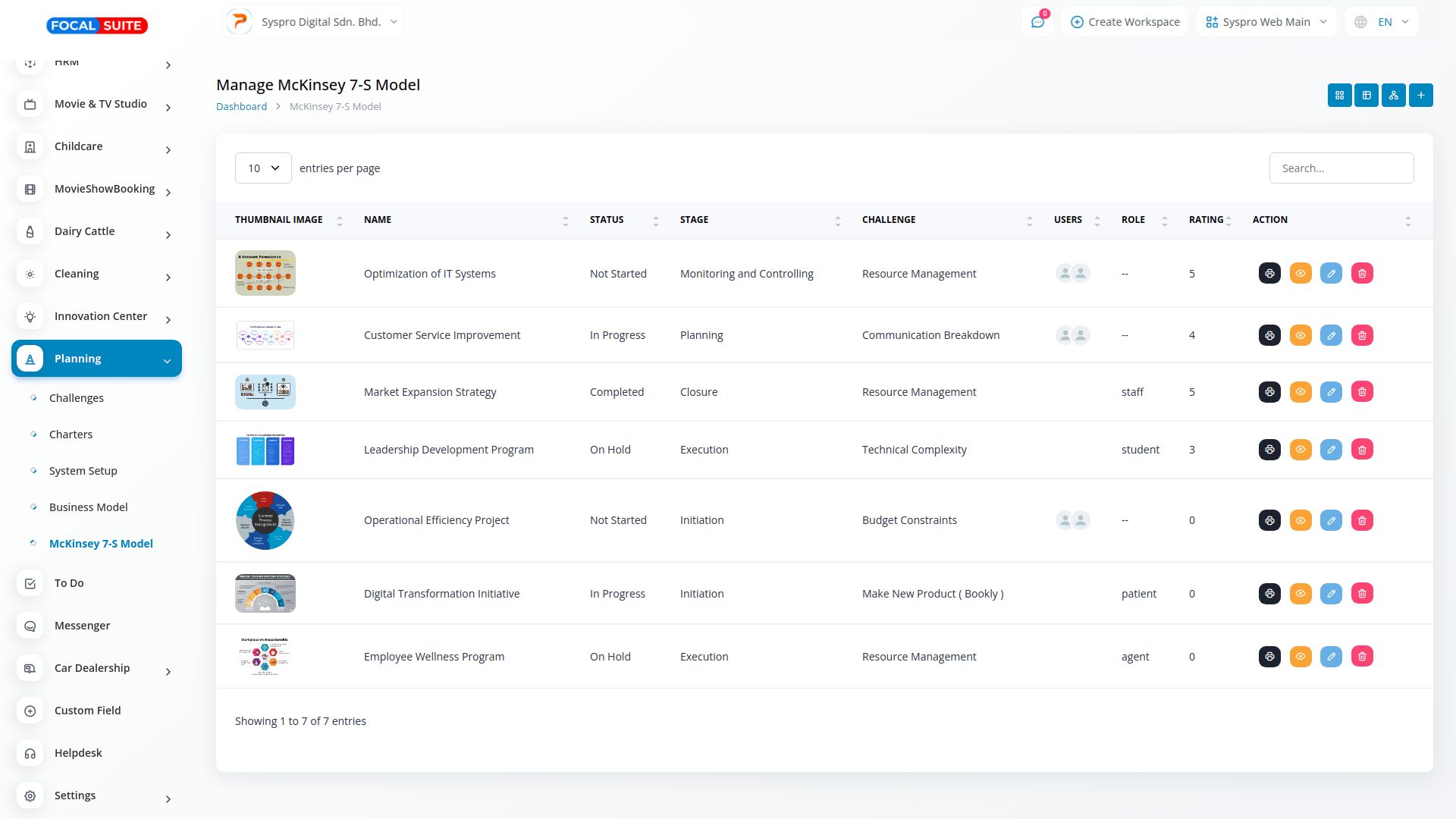The height and width of the screenshot is (819, 1456).
Task: Select the Business Model sidebar item
Action: [x=88, y=507]
